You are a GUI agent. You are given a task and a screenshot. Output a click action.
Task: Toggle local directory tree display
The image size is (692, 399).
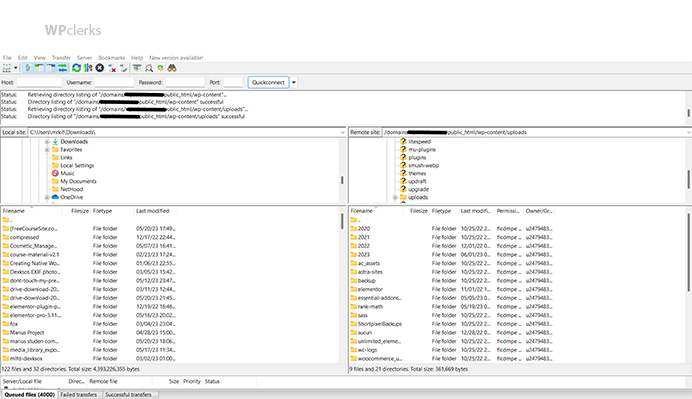pyautogui.click(x=39, y=68)
